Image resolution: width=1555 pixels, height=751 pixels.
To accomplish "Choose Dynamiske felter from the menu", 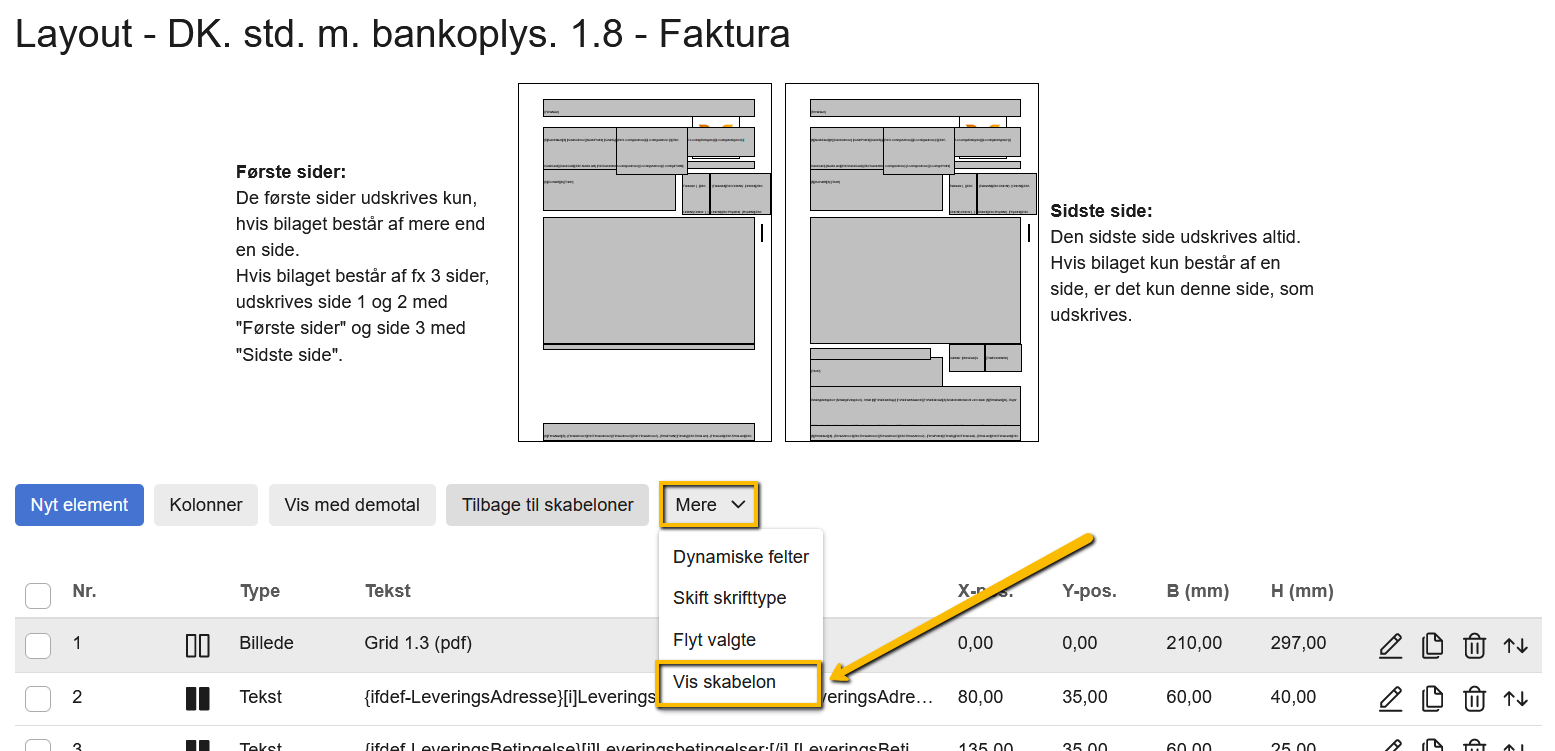I will pos(740,557).
